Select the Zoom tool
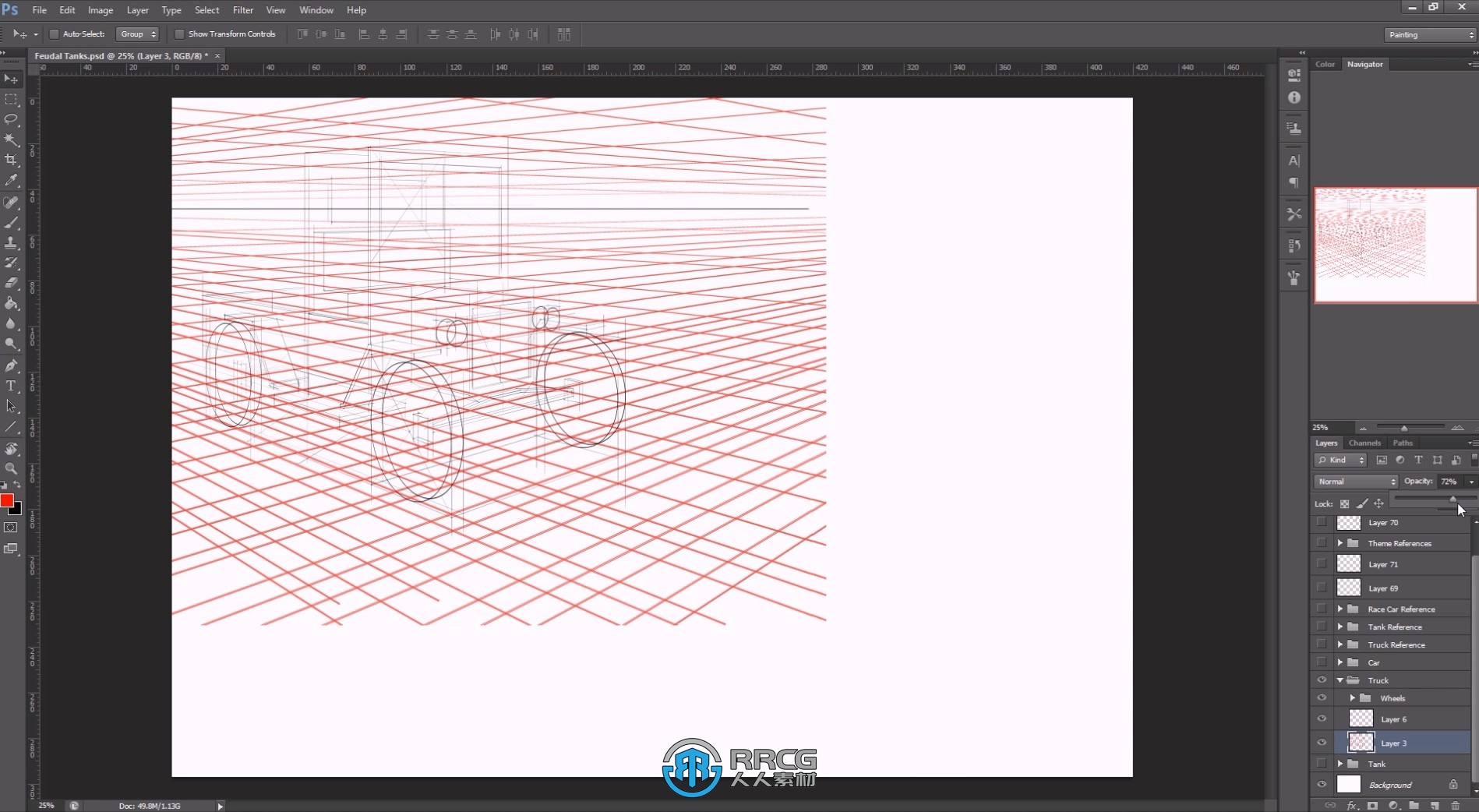This screenshot has height=812, width=1479. coord(11,468)
